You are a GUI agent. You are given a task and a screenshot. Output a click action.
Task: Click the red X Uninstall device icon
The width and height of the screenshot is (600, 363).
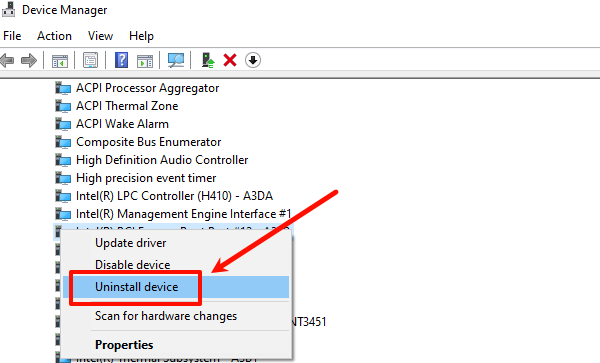tap(230, 60)
